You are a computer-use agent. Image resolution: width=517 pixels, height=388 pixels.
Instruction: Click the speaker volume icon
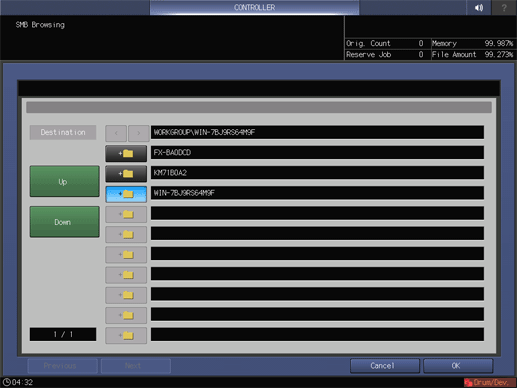[479, 7]
